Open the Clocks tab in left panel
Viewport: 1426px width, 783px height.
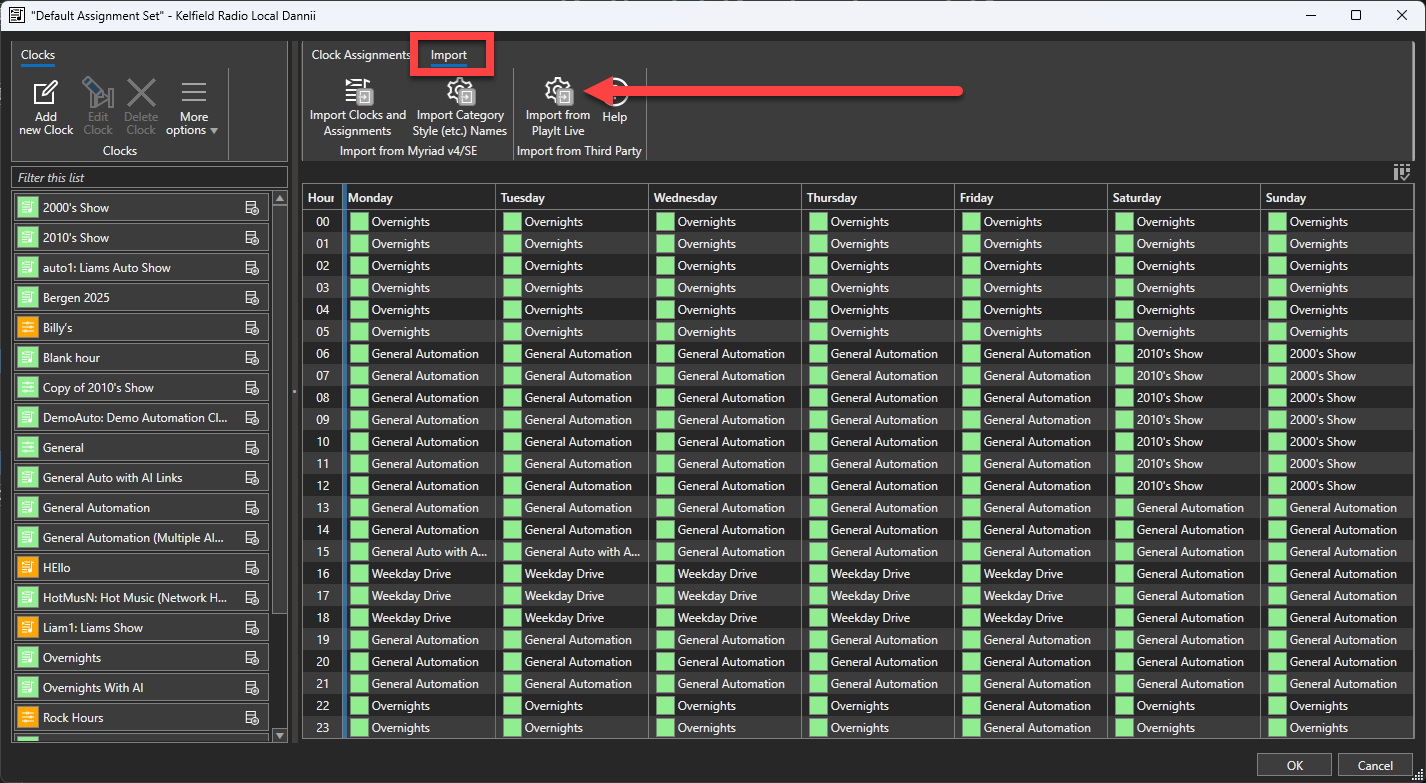pyautogui.click(x=38, y=55)
